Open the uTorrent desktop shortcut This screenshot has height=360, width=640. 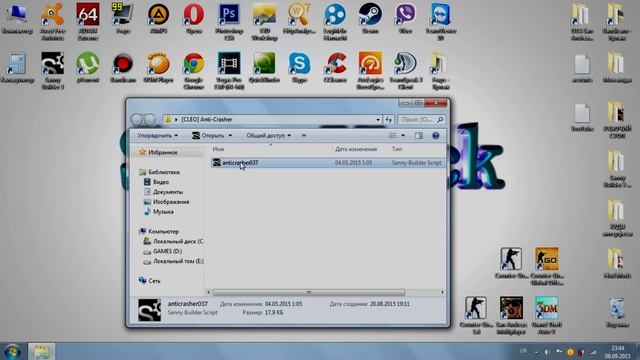coord(88,68)
